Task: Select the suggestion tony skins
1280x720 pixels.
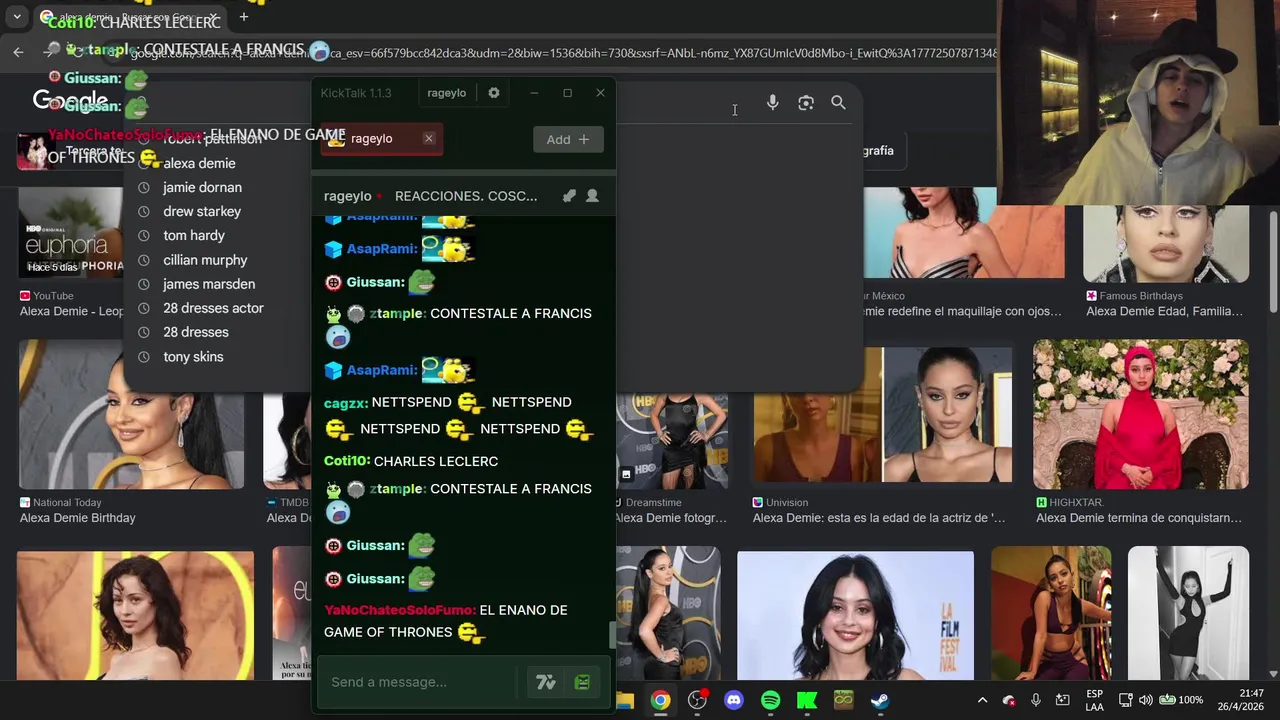Action: click(193, 357)
